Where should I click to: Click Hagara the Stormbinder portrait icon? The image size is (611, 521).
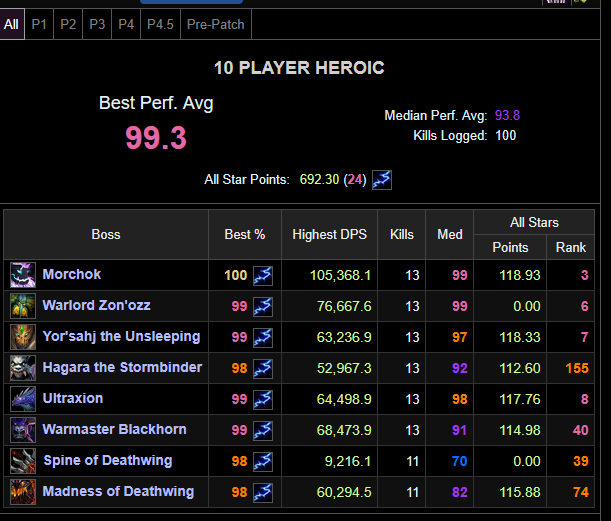23,368
